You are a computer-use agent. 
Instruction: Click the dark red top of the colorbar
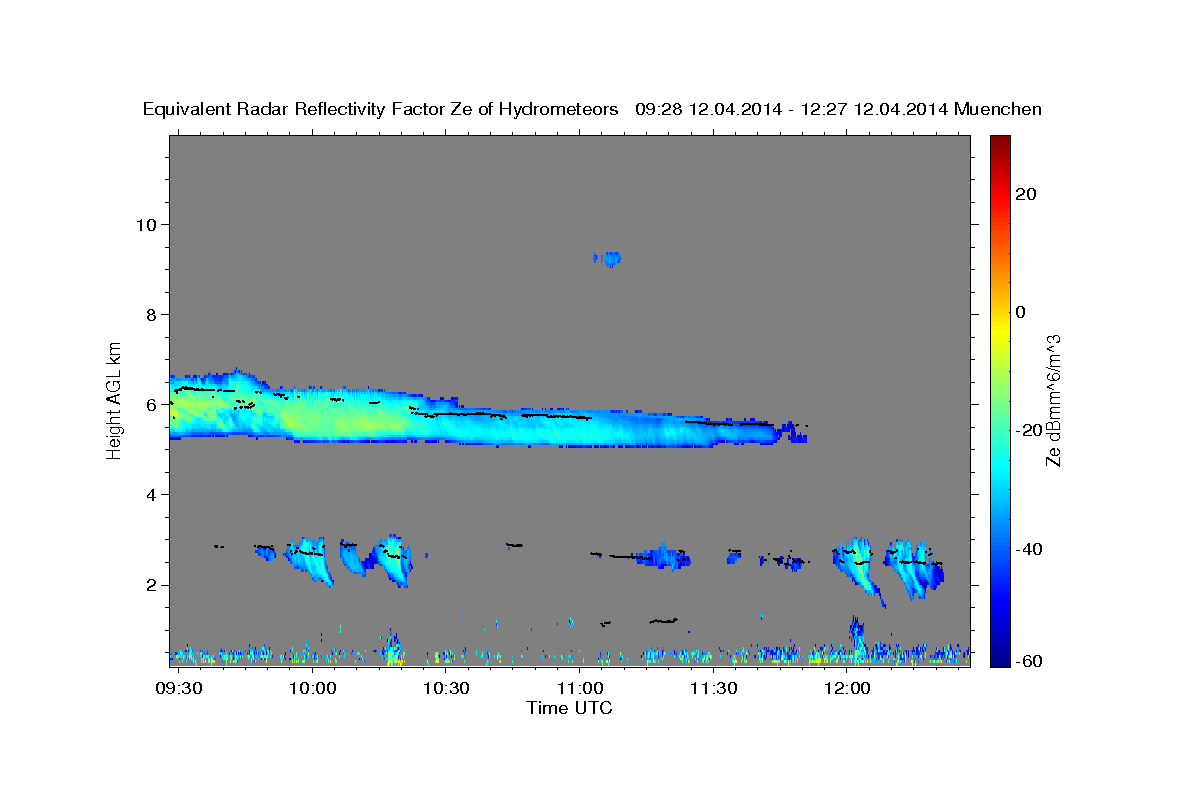coord(999,143)
